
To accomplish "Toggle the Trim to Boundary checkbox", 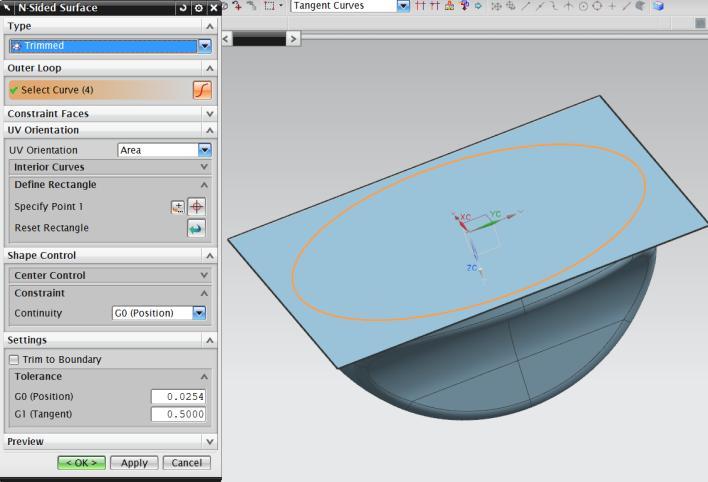I will [x=14, y=360].
